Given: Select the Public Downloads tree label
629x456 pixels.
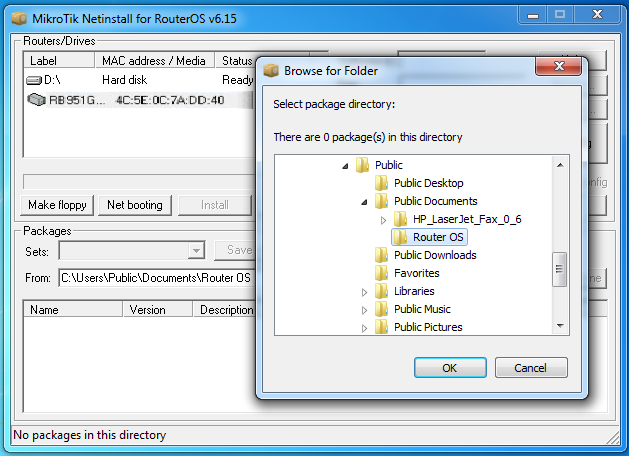Looking at the screenshot, I should [x=435, y=255].
